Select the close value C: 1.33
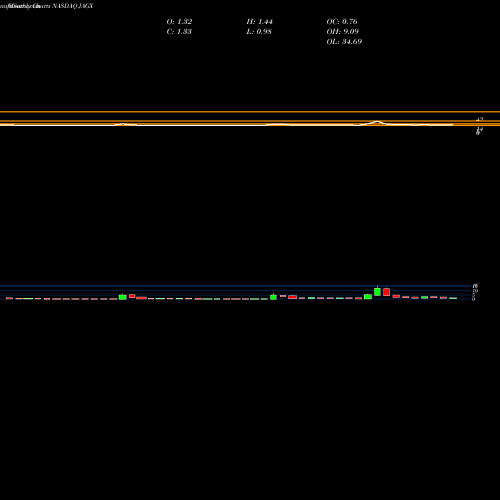The width and height of the screenshot is (500, 500). pyautogui.click(x=179, y=32)
